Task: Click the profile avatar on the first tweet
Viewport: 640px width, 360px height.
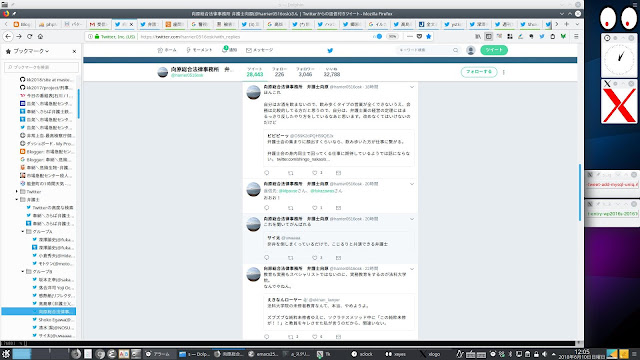Action: (x=253, y=92)
